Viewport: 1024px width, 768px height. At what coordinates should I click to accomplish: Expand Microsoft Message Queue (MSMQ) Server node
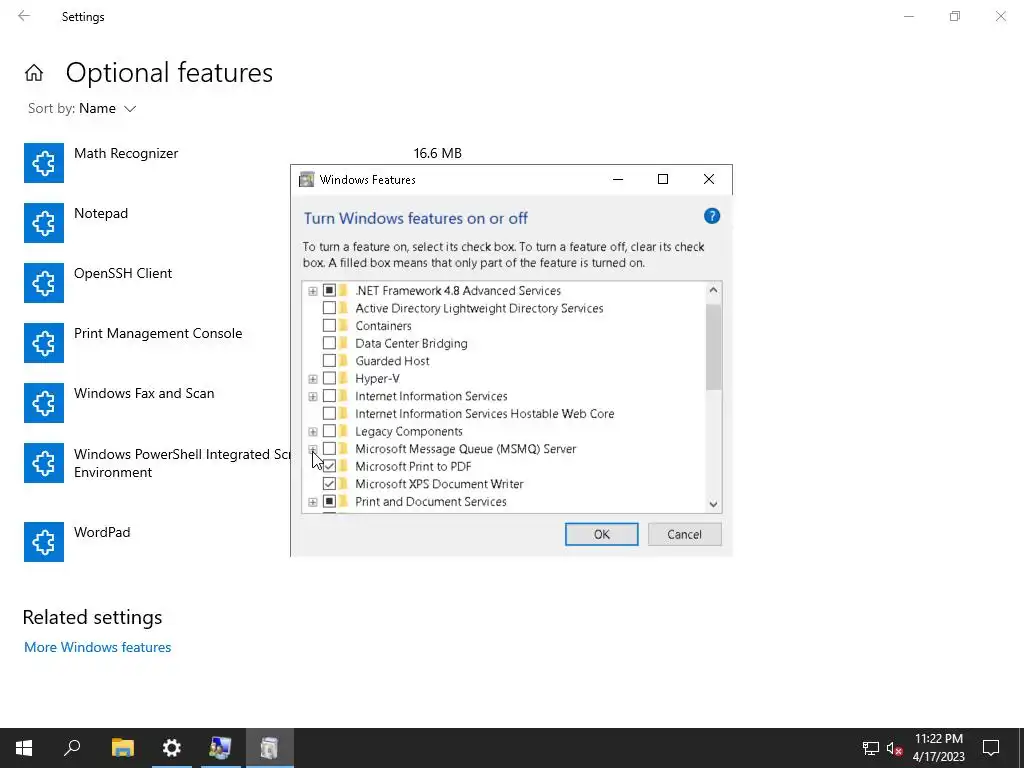[x=313, y=449]
